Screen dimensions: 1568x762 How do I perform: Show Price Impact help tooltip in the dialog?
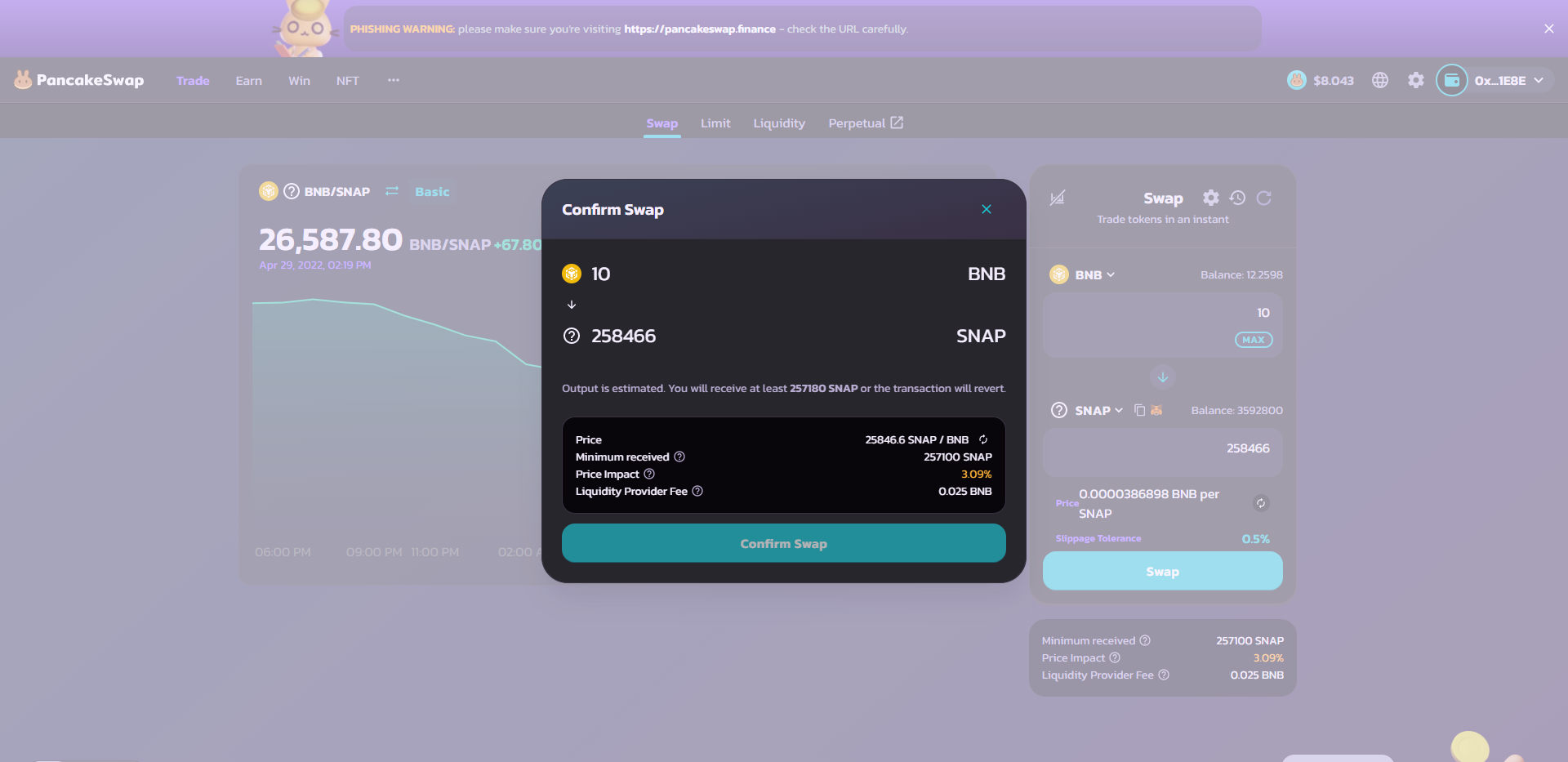(x=649, y=474)
